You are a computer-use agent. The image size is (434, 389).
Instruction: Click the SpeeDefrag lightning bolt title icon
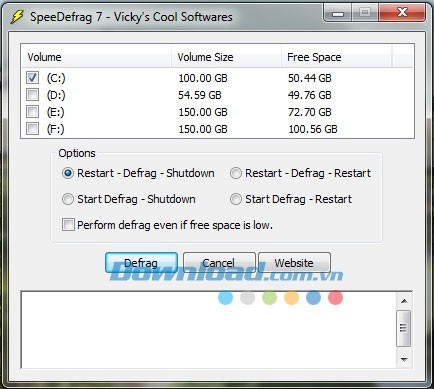pyautogui.click(x=17, y=17)
